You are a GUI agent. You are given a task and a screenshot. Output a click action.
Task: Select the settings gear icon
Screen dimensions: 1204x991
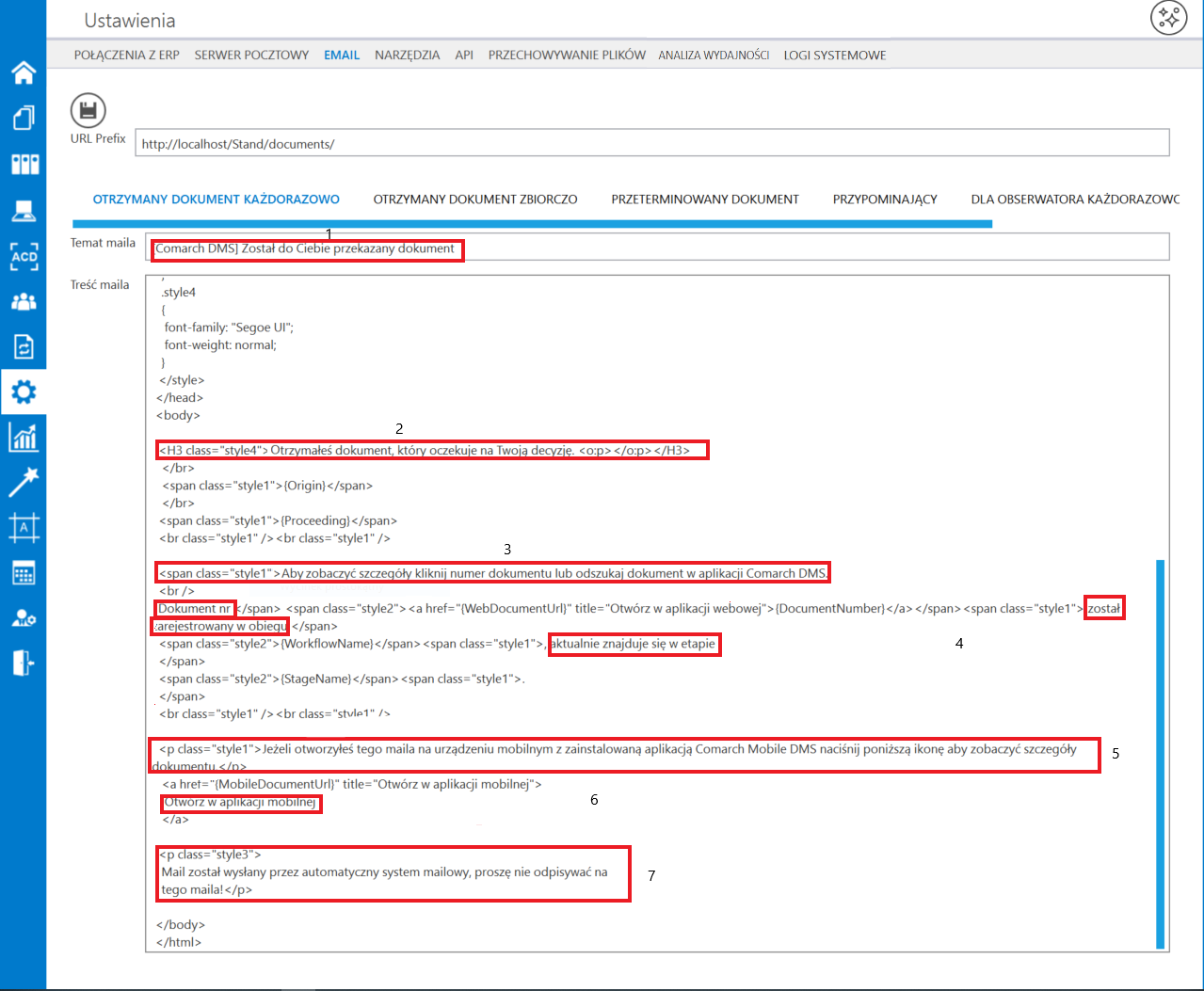tap(24, 392)
